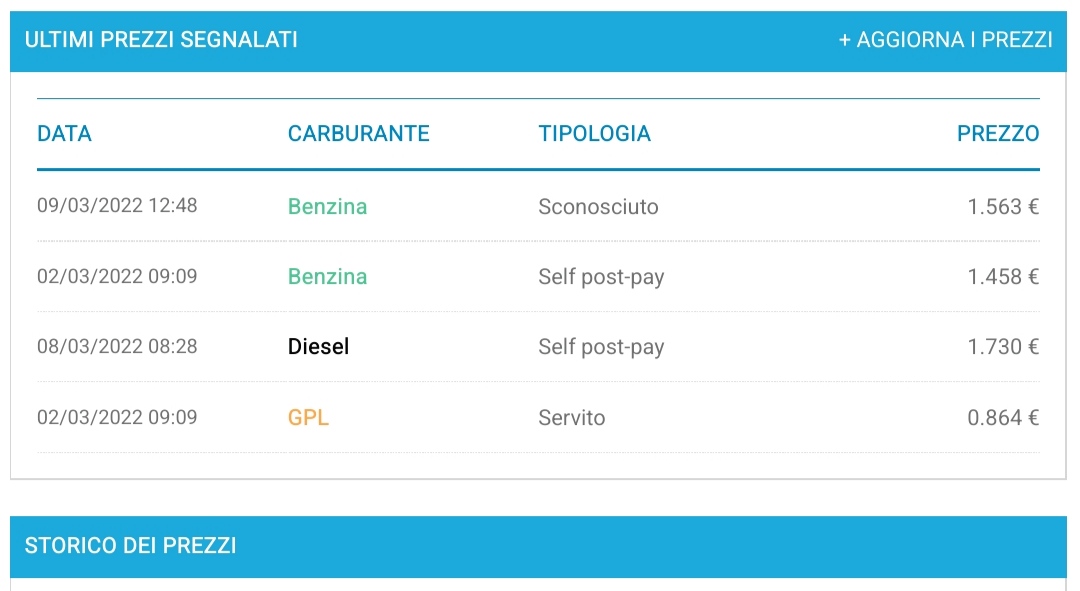Select the Sconosciuto type cell
Image resolution: width=1080 pixels, height=591 pixels.
598,207
